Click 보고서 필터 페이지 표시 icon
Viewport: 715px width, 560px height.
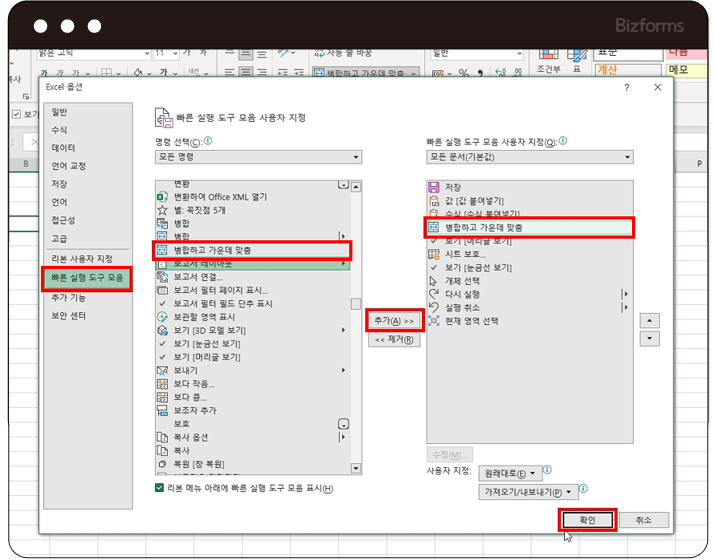click(x=162, y=290)
